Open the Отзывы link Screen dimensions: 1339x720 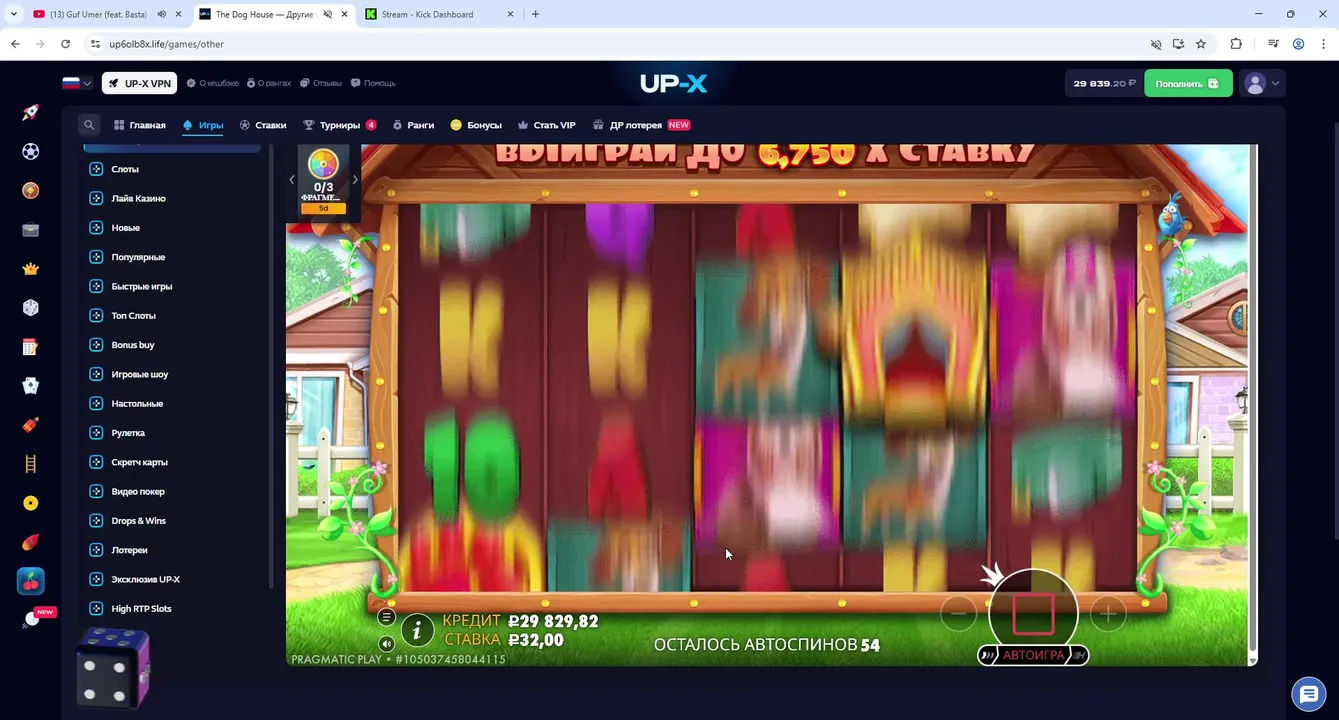pyautogui.click(x=320, y=83)
